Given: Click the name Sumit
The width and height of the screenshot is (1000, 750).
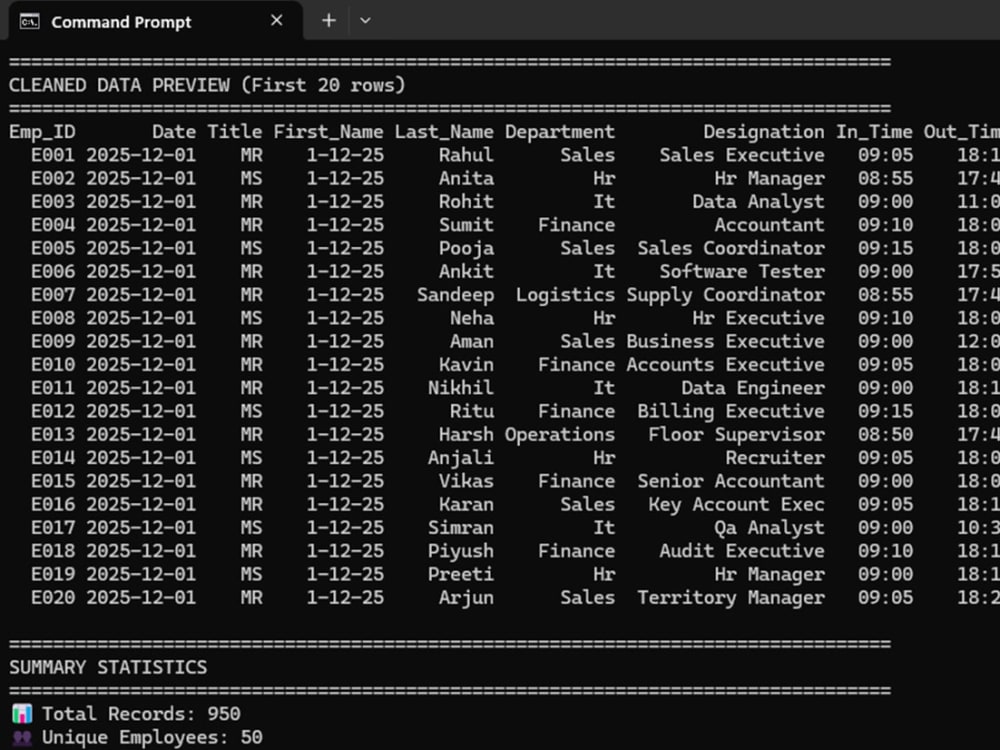Looking at the screenshot, I should tap(466, 225).
